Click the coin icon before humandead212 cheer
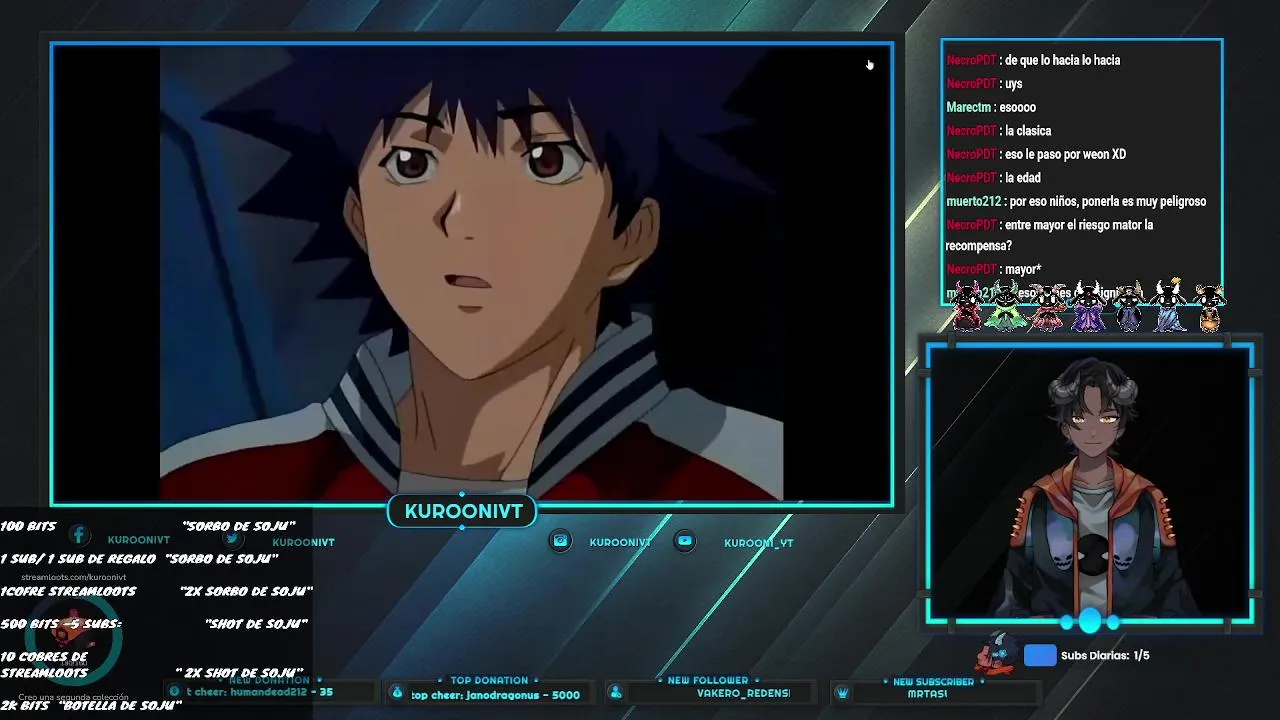Screen dimensions: 1280x720 [x=174, y=692]
